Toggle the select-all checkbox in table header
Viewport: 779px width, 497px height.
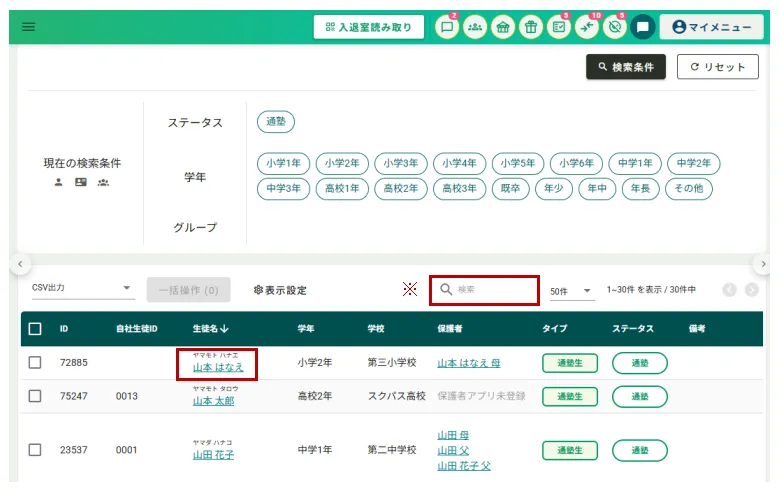(x=35, y=328)
